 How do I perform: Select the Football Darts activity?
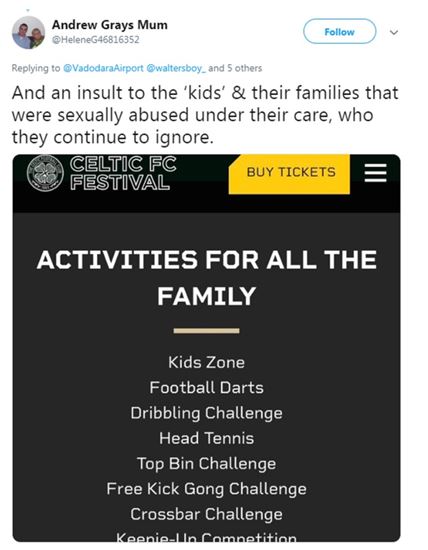click(206, 387)
